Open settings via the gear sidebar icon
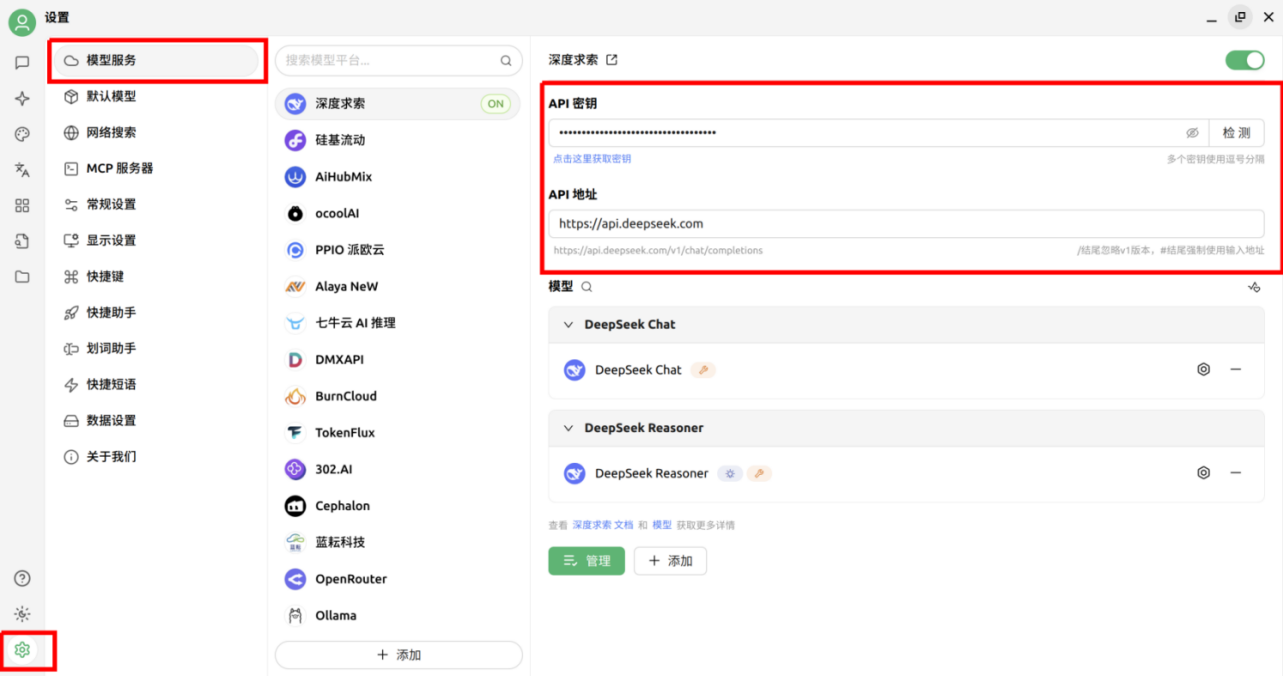Image resolution: width=1283 pixels, height=676 pixels. coord(22,650)
